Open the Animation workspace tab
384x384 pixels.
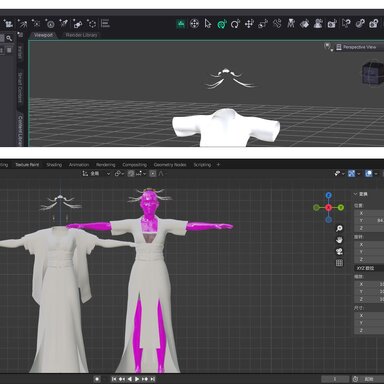coord(79,165)
